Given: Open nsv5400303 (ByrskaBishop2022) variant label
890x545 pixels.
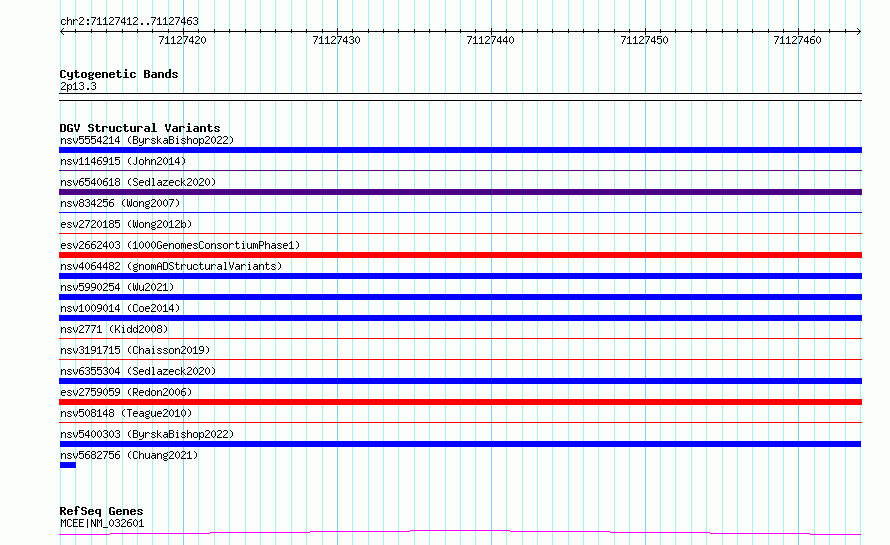Looking at the screenshot, I should [147, 434].
